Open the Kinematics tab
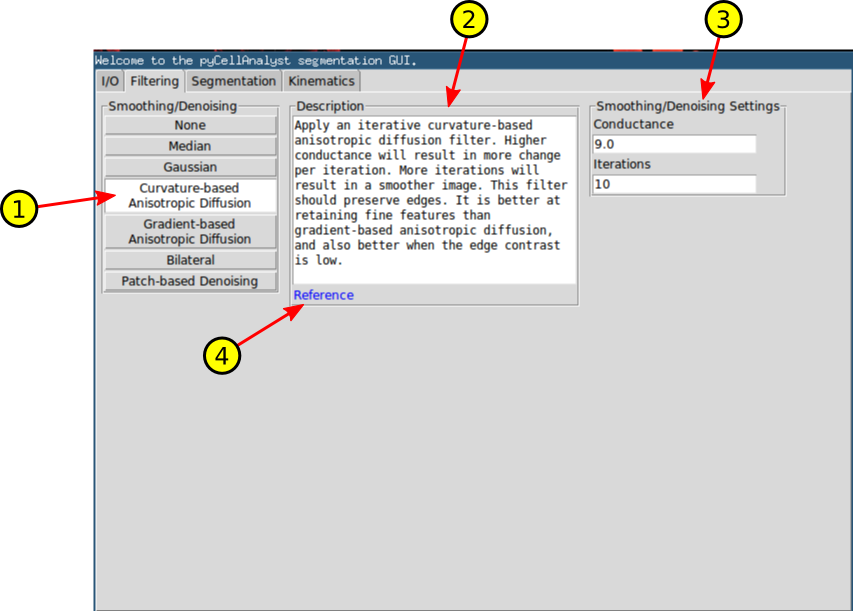Image resolution: width=853 pixels, height=611 pixels. click(321, 82)
